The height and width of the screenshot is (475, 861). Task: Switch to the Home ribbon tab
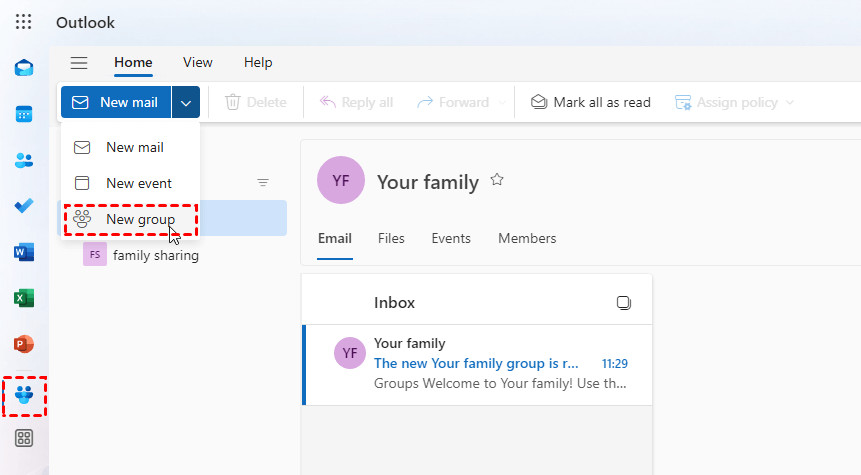pos(133,63)
